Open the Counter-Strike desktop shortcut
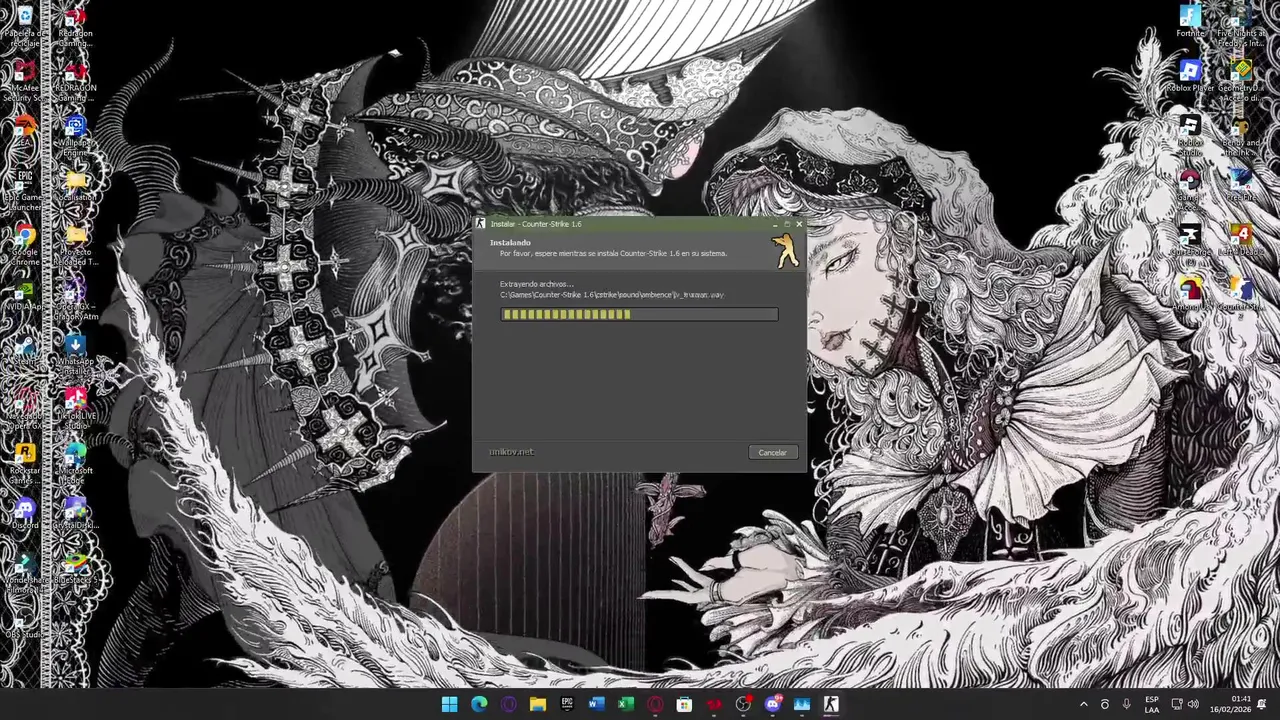This screenshot has width=1280, height=720. coord(1241,296)
